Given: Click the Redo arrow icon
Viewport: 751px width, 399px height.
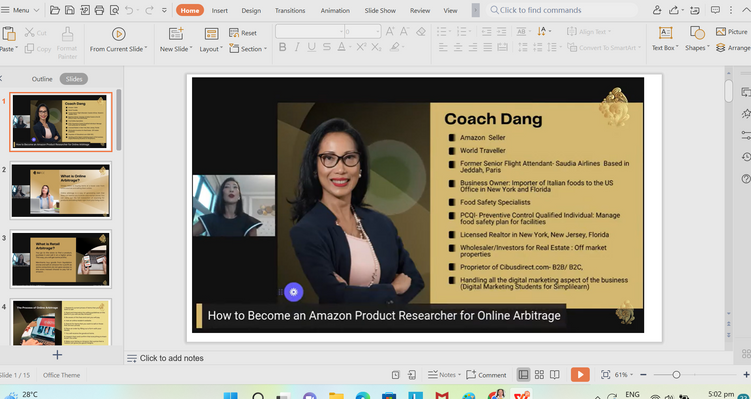Looking at the screenshot, I should pyautogui.click(x=149, y=10).
